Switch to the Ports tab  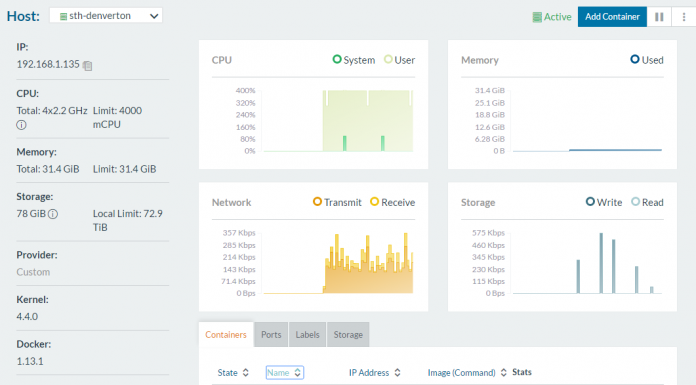(x=271, y=335)
